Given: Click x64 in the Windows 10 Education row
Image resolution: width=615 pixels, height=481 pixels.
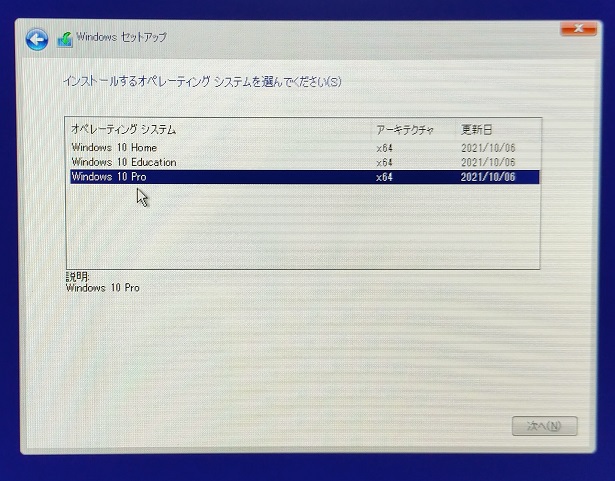Looking at the screenshot, I should [x=384, y=162].
